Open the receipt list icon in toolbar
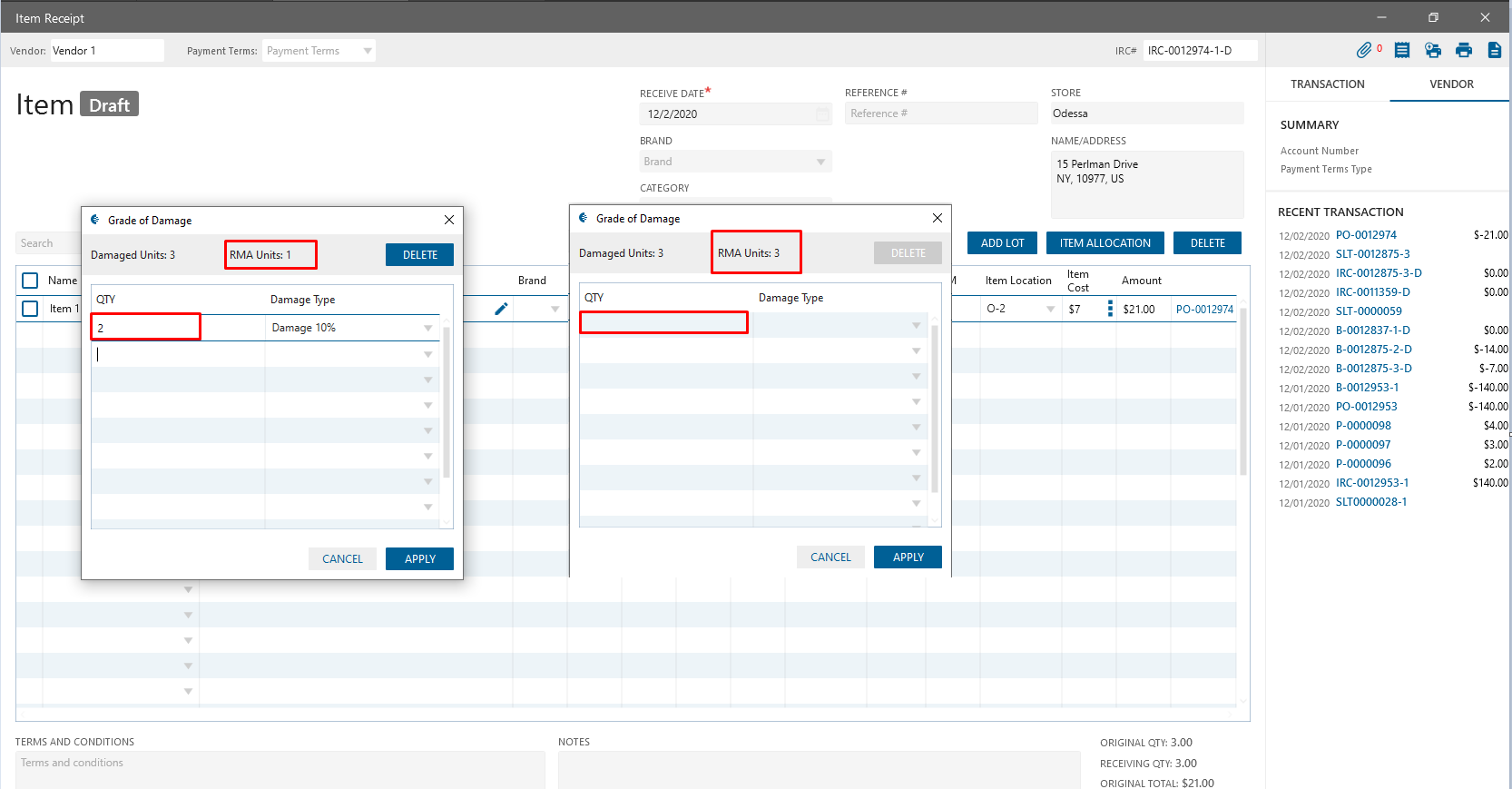 pos(1402,51)
